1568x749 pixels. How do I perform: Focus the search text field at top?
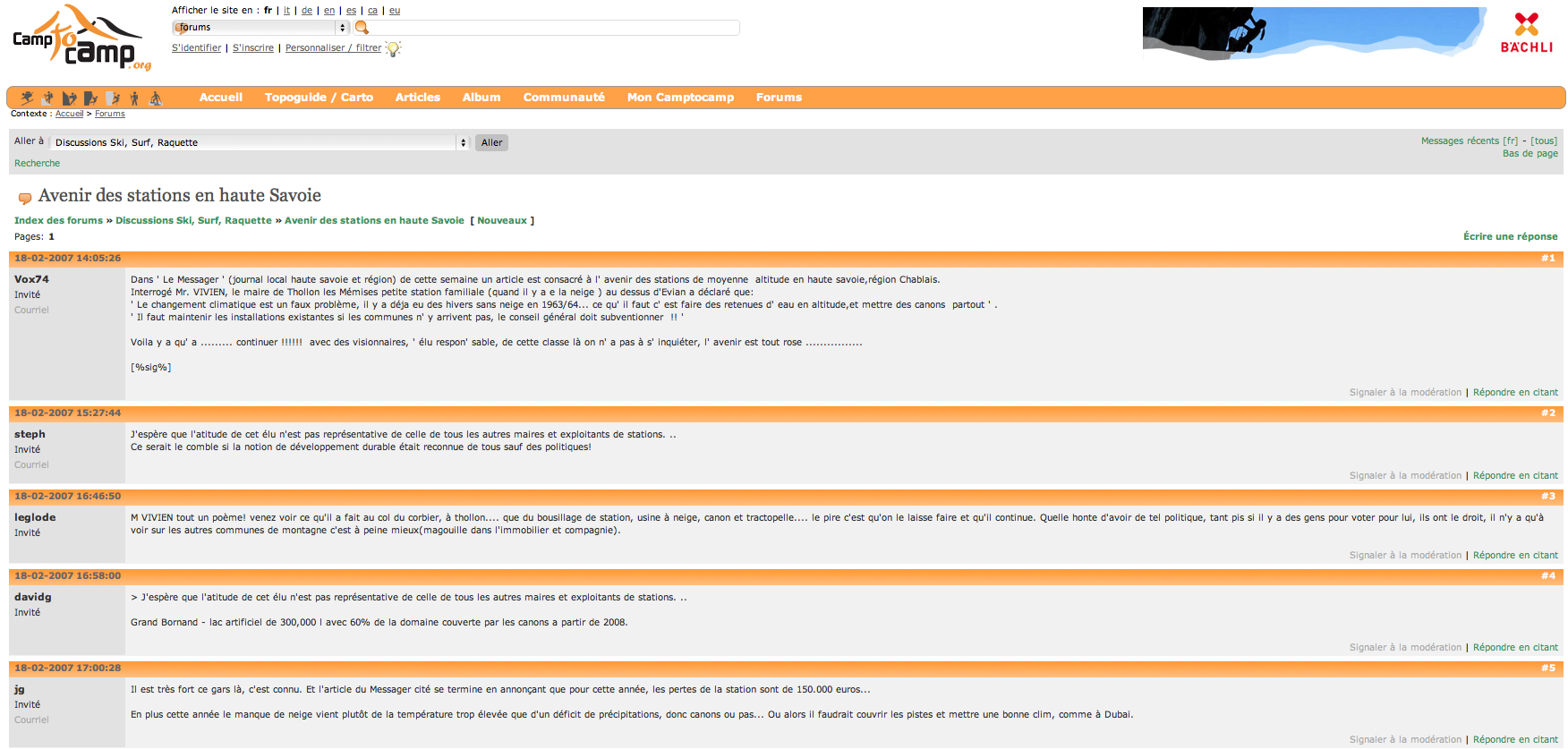pos(555,28)
